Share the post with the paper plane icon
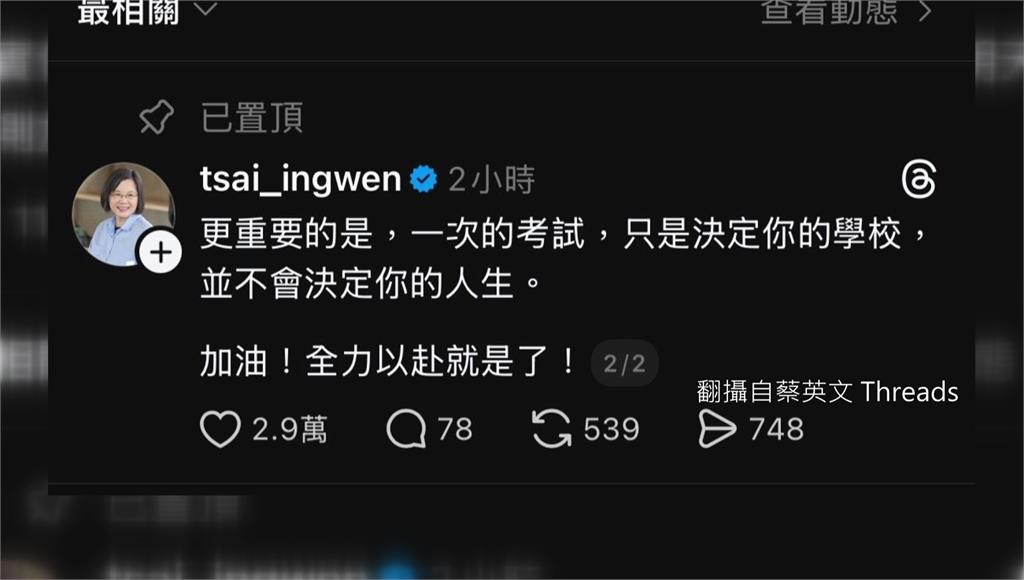The image size is (1024, 580). [716, 429]
